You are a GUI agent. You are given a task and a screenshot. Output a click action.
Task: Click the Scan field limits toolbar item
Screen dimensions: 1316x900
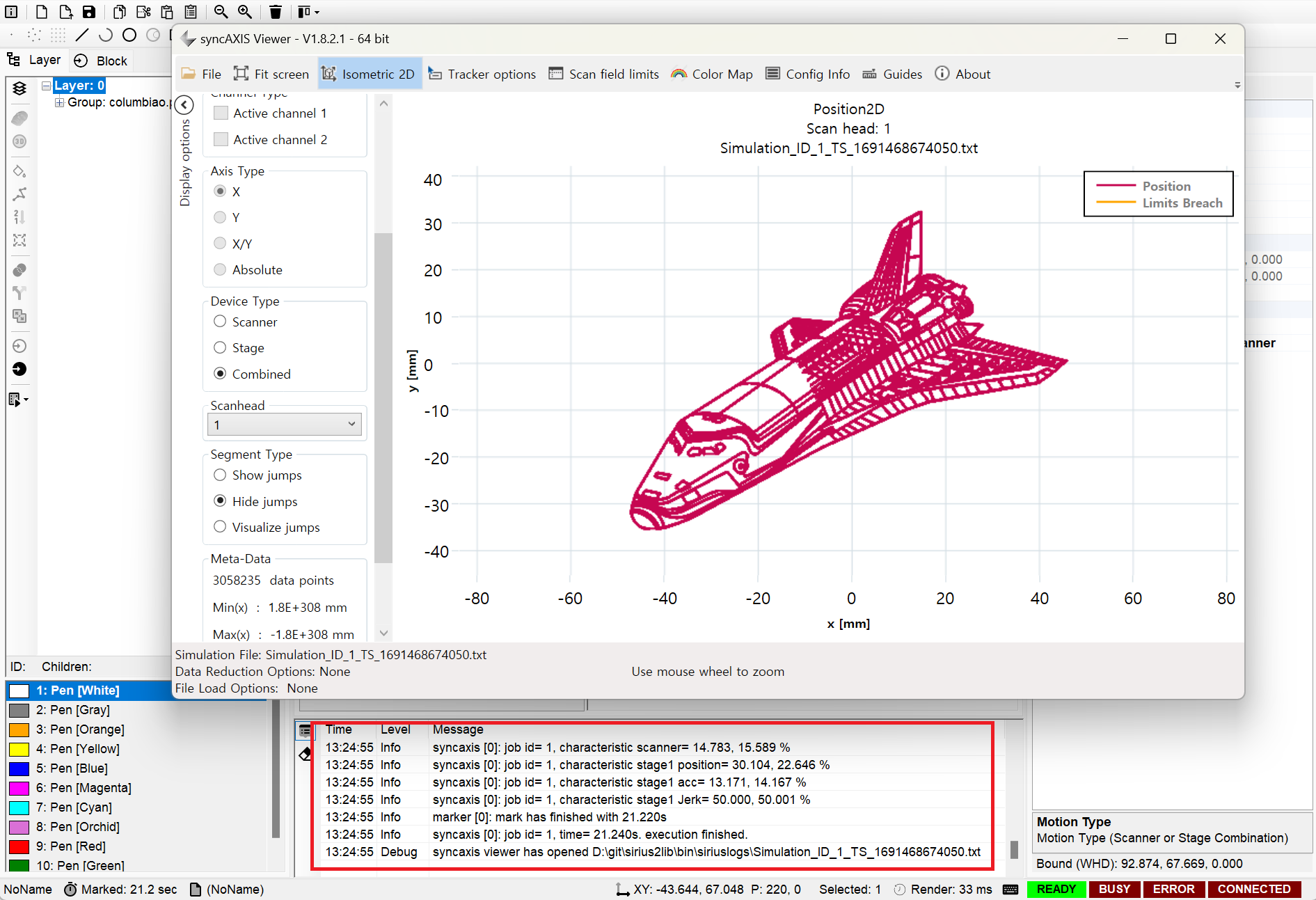click(603, 74)
